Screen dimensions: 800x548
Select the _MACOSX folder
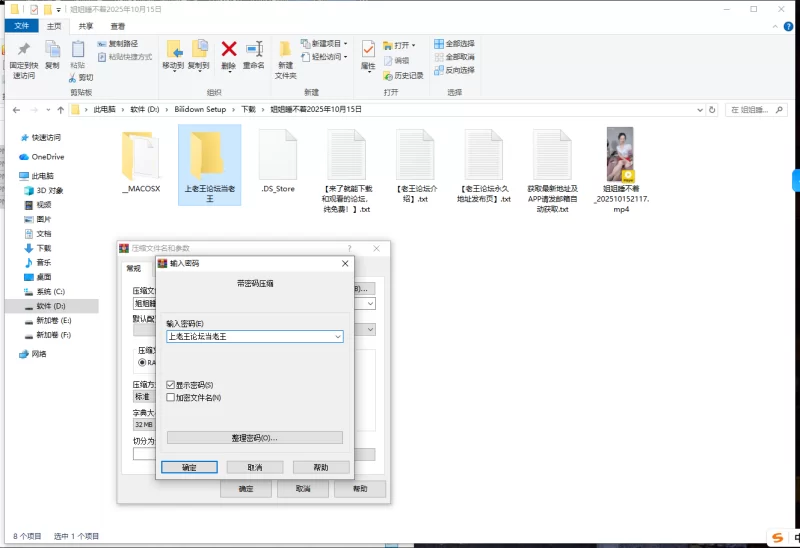pos(141,162)
